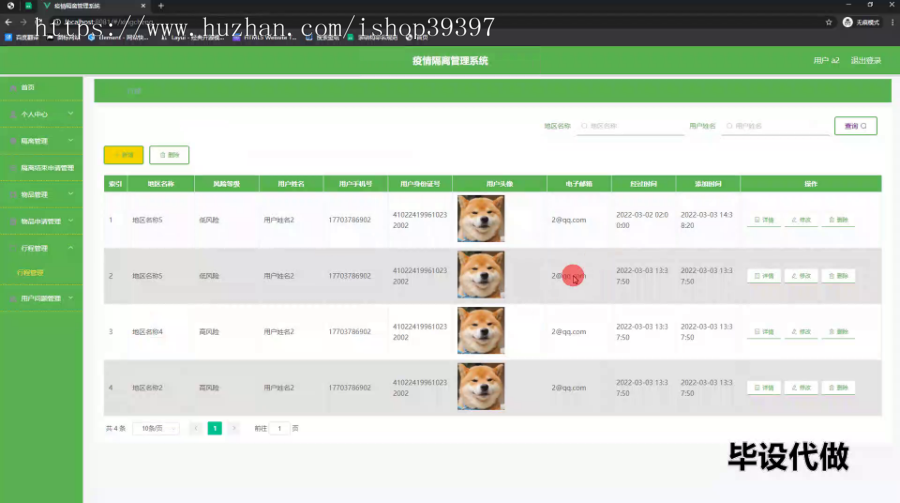Viewport: 900px width, 503px height.
Task: Expand the 个人中心 sidebar menu
Action: coord(41,114)
